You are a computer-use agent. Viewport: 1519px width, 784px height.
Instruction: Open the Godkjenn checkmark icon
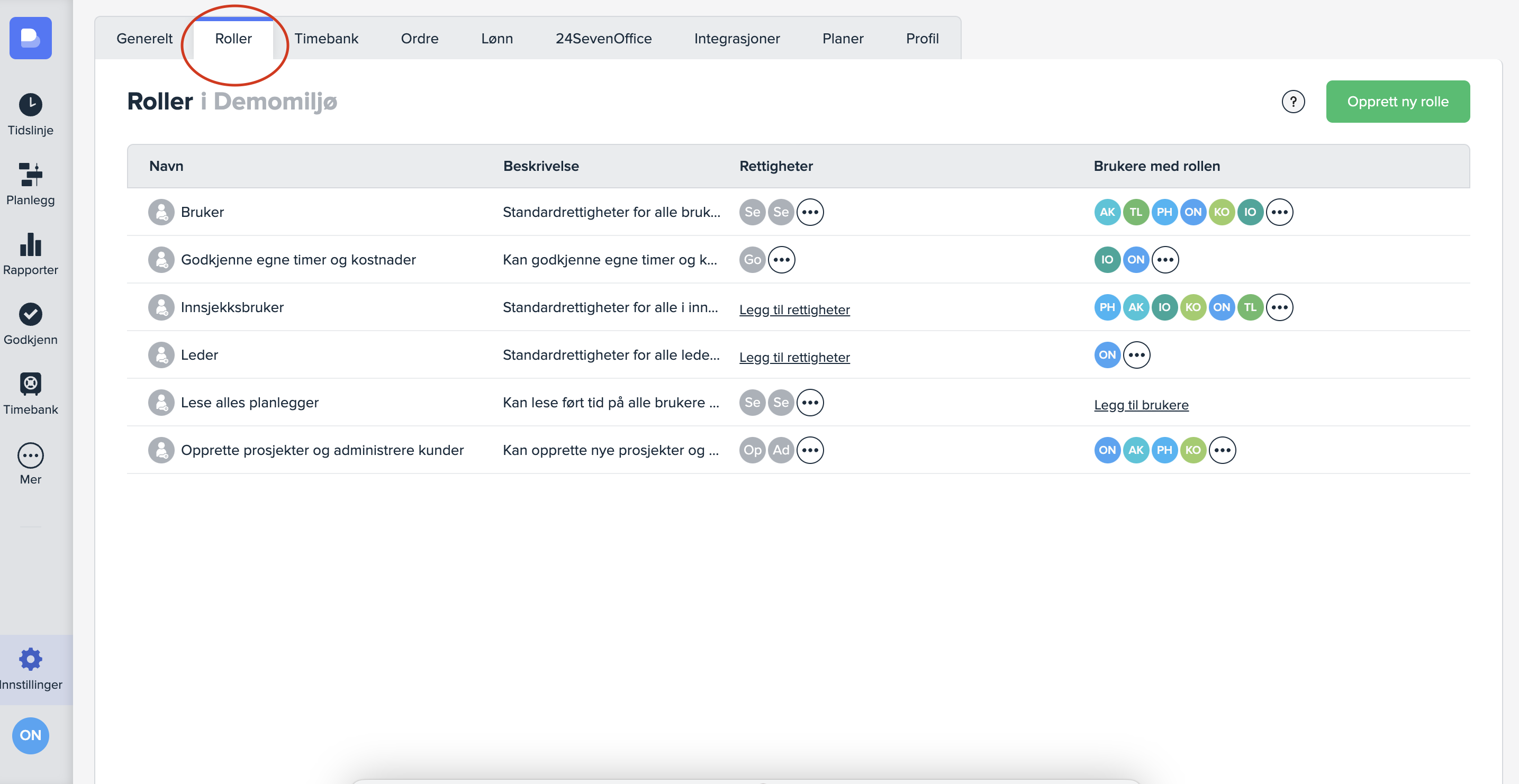pos(30,314)
